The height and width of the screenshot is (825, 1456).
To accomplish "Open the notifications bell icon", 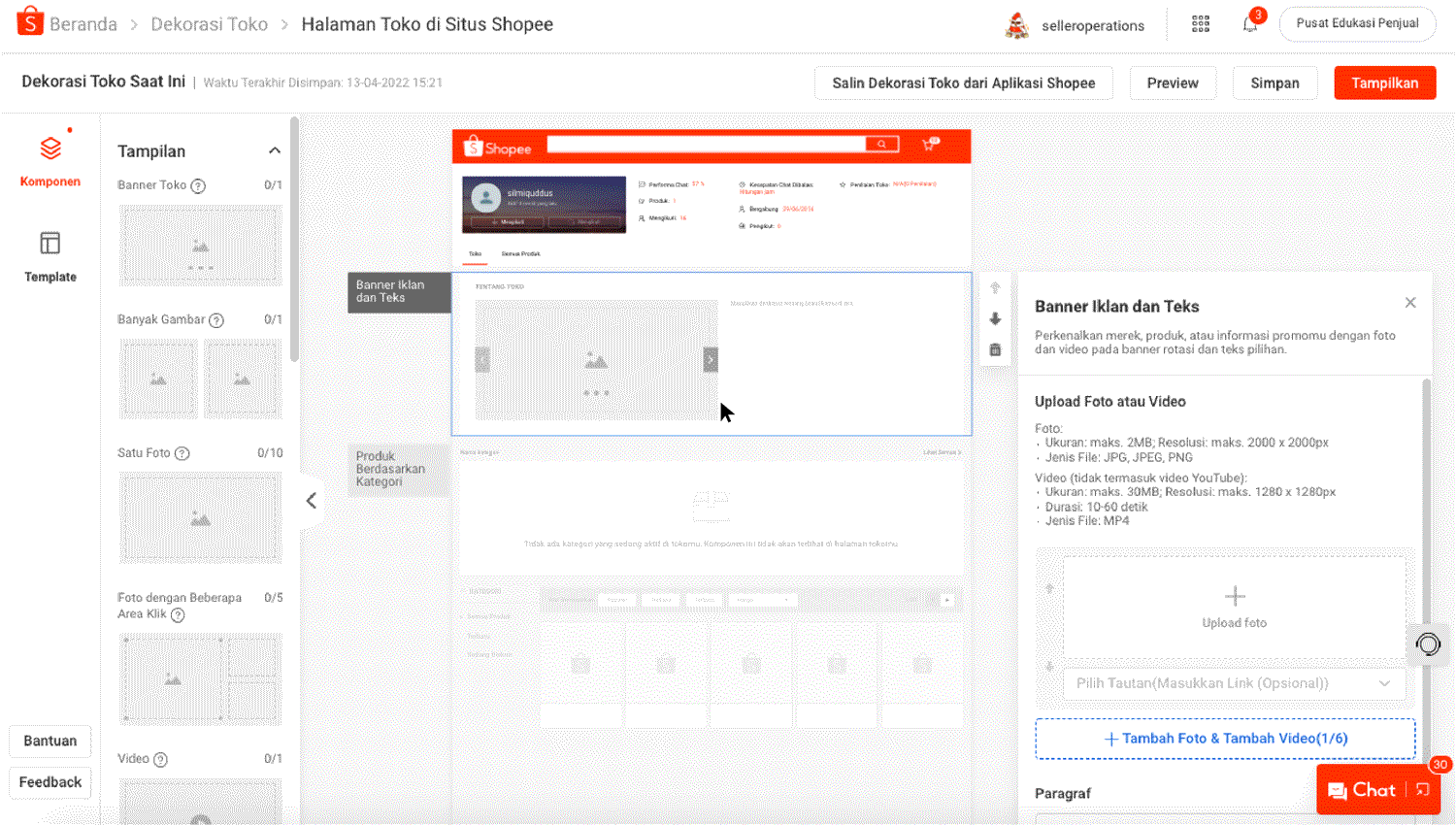I will click(1250, 24).
